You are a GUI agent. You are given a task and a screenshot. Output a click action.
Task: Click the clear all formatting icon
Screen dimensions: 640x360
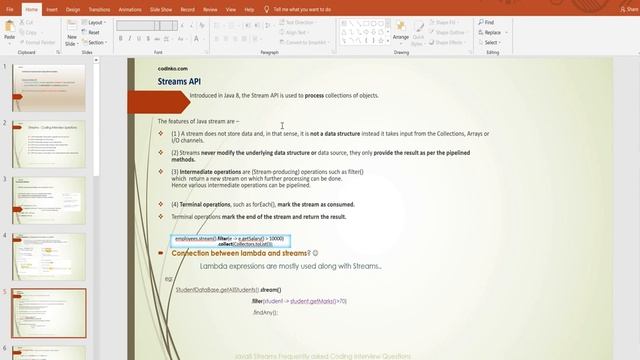tap(202, 25)
